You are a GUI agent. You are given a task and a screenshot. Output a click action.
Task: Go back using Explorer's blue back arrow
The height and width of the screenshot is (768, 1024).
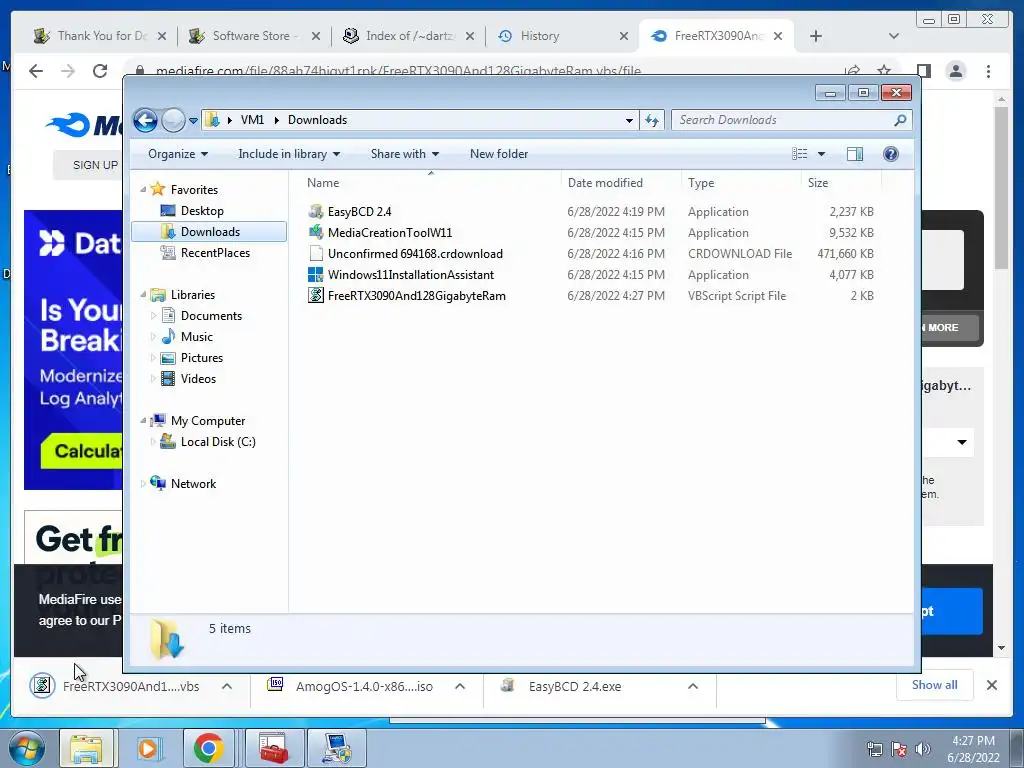click(x=145, y=120)
